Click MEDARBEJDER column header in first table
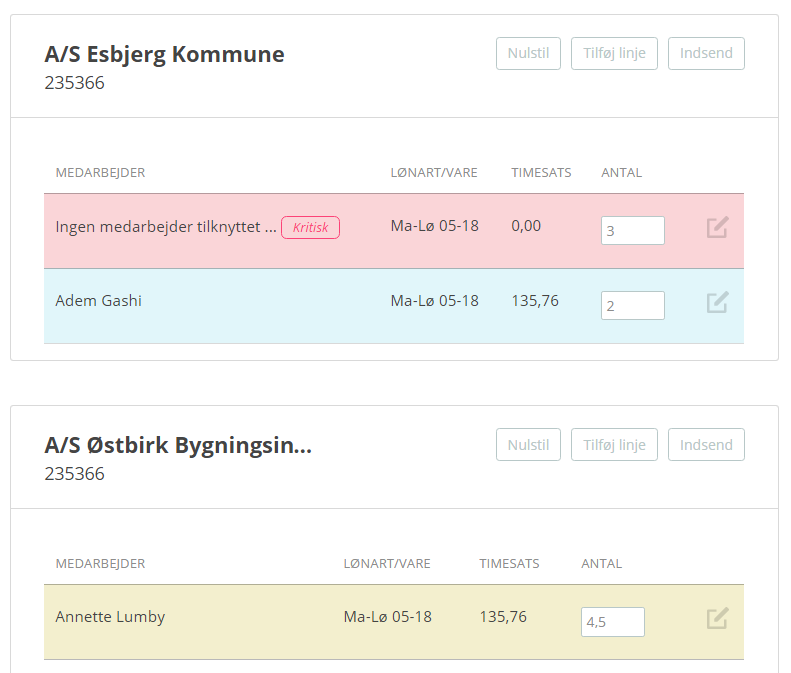The height and width of the screenshot is (673, 791). (x=100, y=173)
